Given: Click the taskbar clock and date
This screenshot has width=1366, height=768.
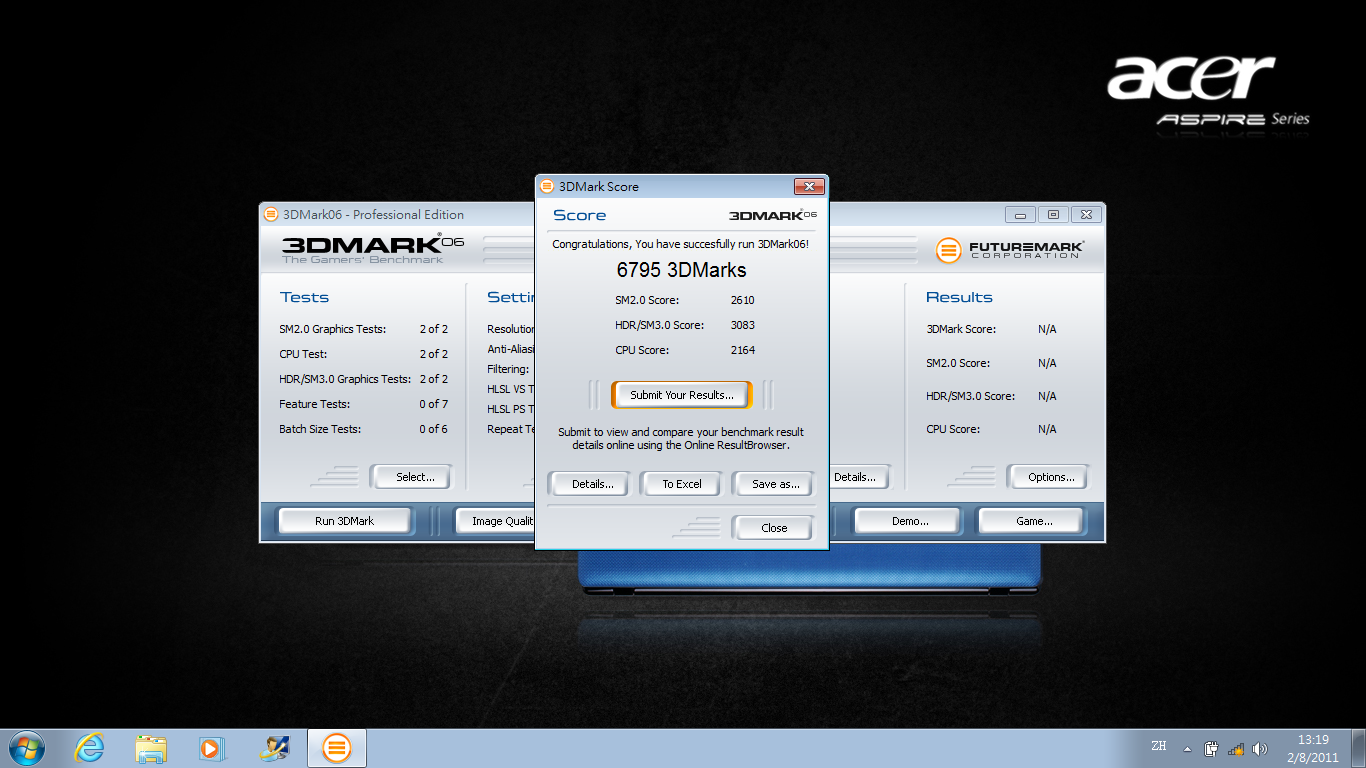Looking at the screenshot, I should point(1312,748).
